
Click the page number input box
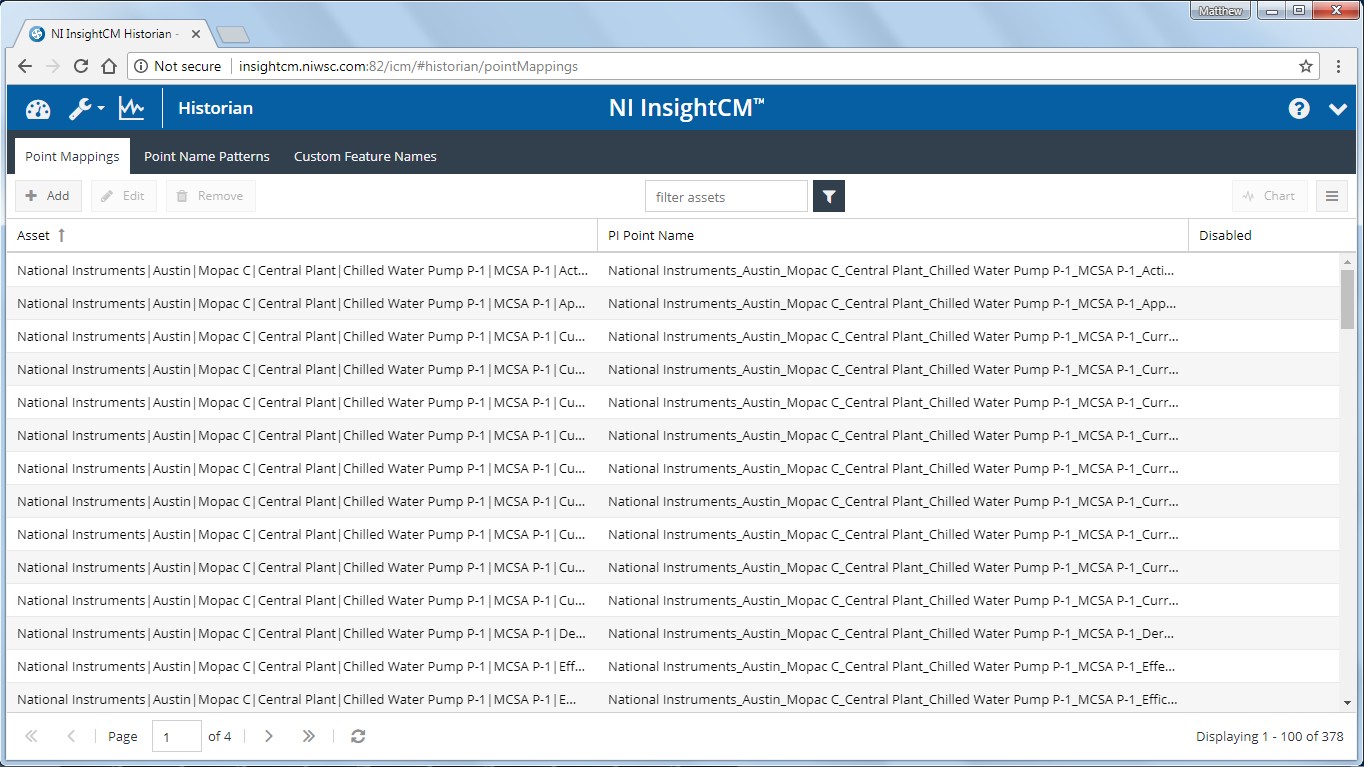(176, 737)
